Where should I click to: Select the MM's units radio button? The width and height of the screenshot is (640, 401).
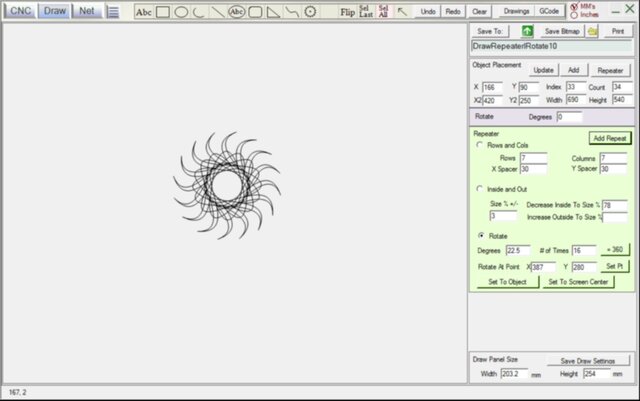pyautogui.click(x=574, y=7)
